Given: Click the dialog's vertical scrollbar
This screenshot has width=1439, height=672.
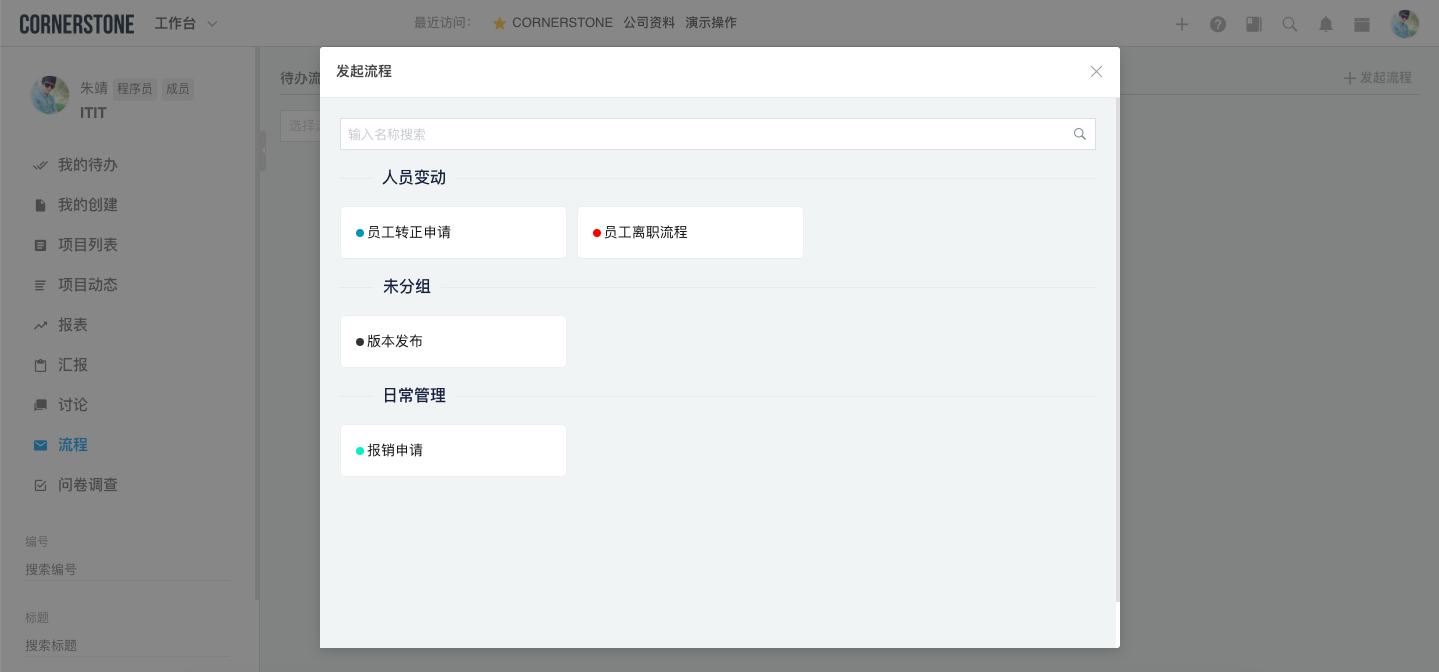Looking at the screenshot, I should [x=1117, y=350].
